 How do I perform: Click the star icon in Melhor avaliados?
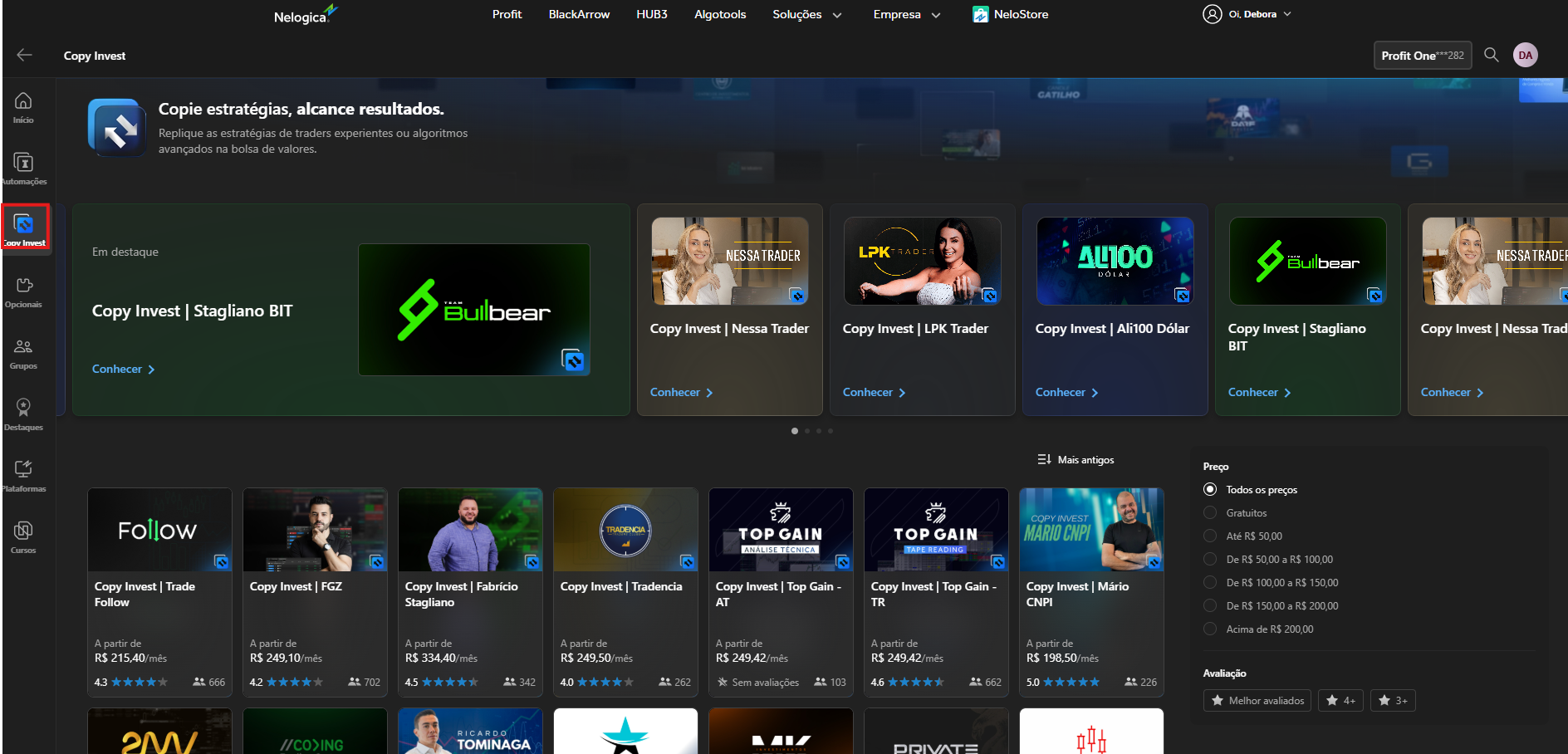coord(1218,701)
